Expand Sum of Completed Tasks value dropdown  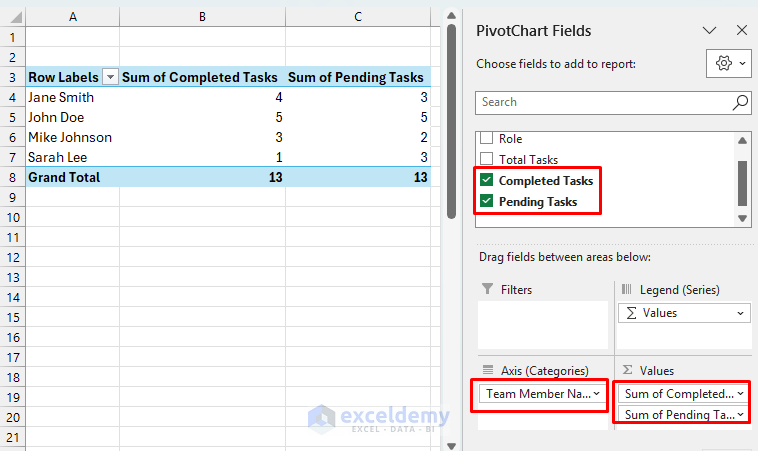[x=739, y=394]
